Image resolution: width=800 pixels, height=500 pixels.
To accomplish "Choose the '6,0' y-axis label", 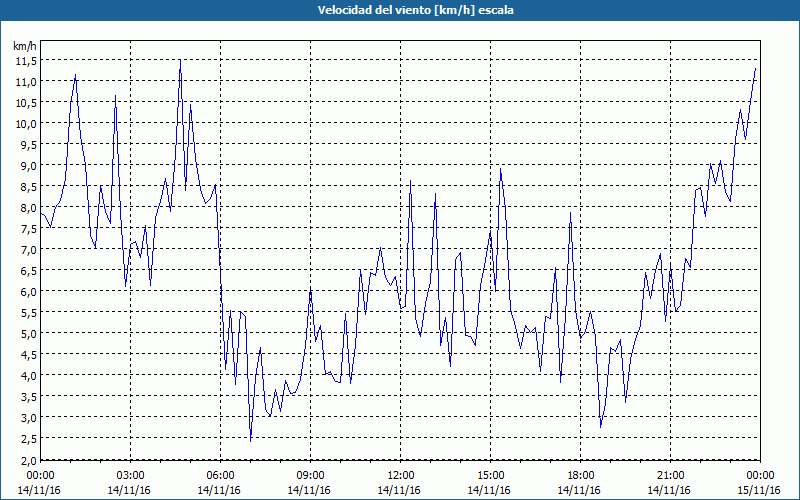I will click(x=28, y=291).
